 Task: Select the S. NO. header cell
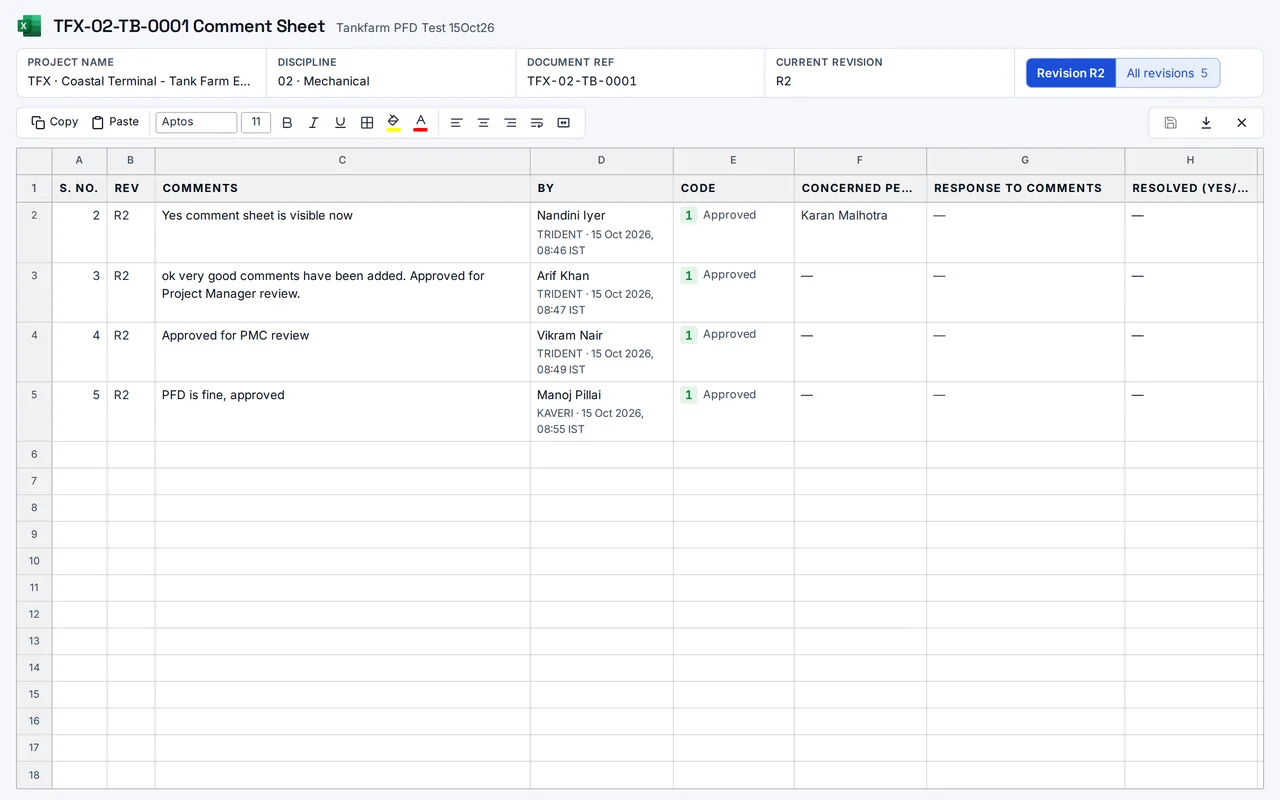pyautogui.click(x=79, y=188)
